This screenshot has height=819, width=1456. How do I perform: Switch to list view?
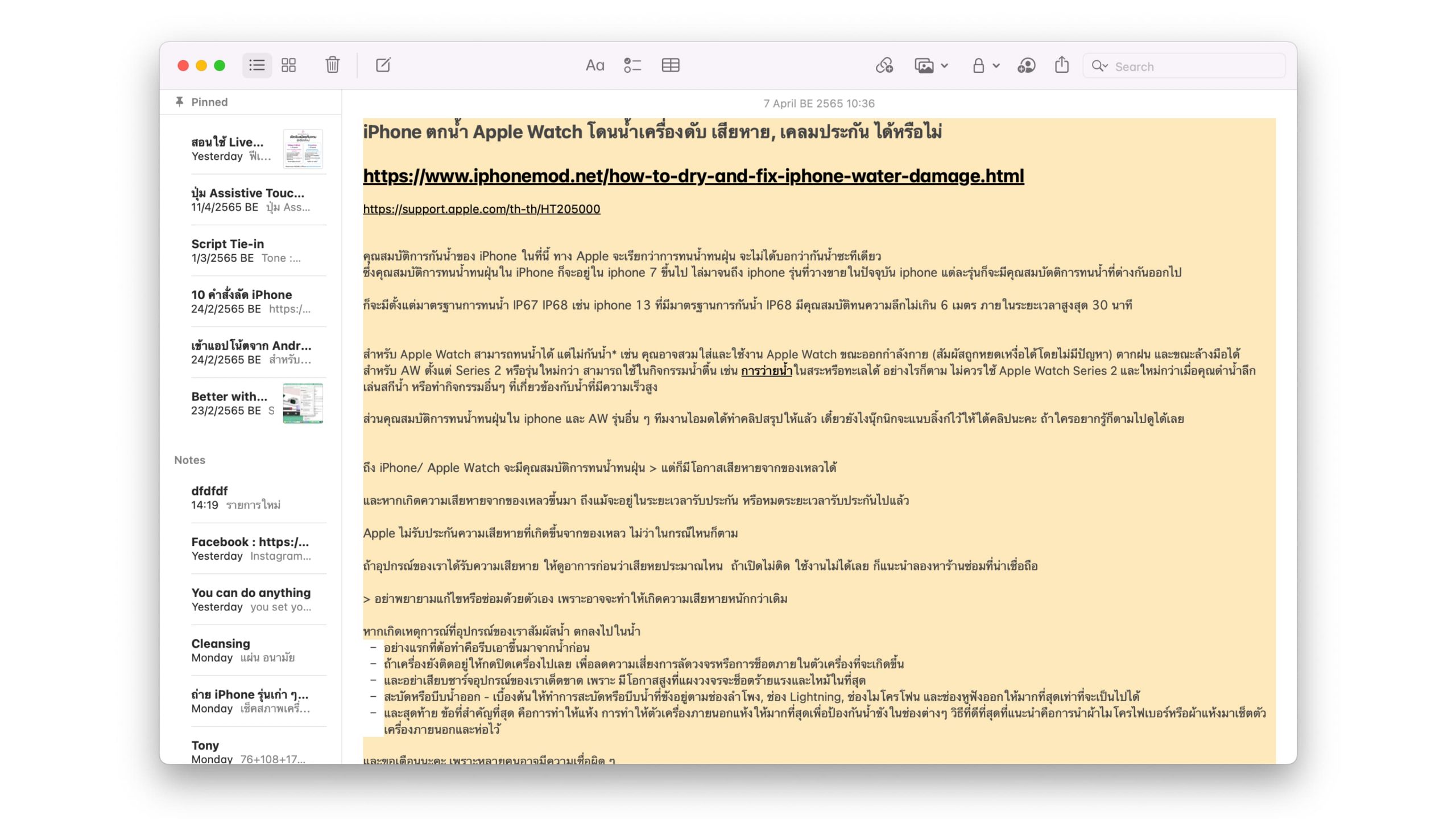pyautogui.click(x=257, y=65)
